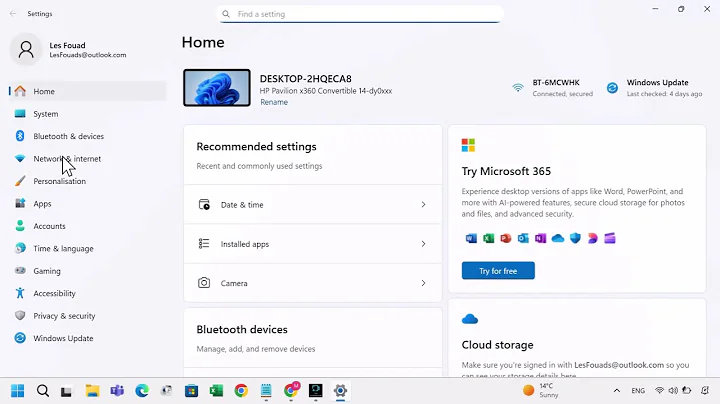Open the Camera recommended setting
Image resolution: width=720 pixels, height=404 pixels.
point(313,283)
